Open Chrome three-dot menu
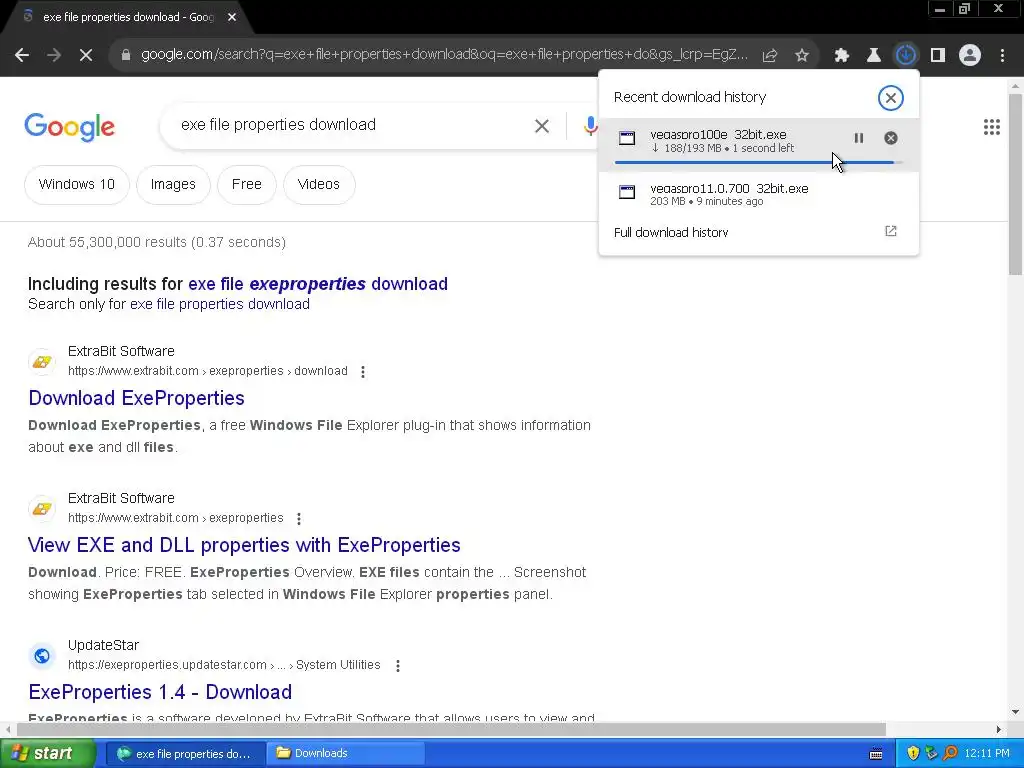1024x768 pixels. tap(1002, 56)
